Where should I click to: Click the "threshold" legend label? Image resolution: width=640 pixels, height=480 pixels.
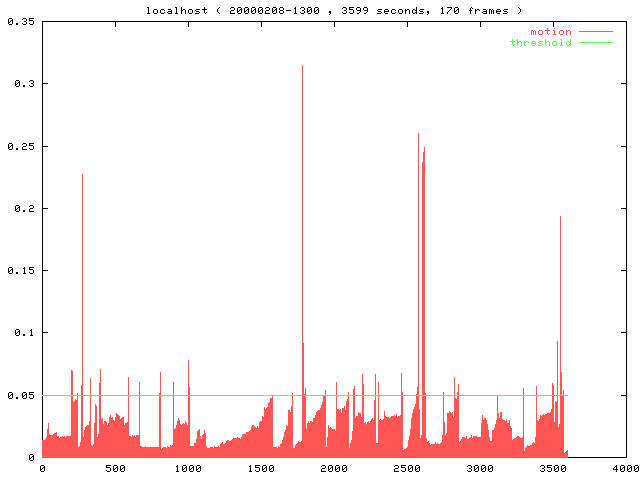pos(540,43)
